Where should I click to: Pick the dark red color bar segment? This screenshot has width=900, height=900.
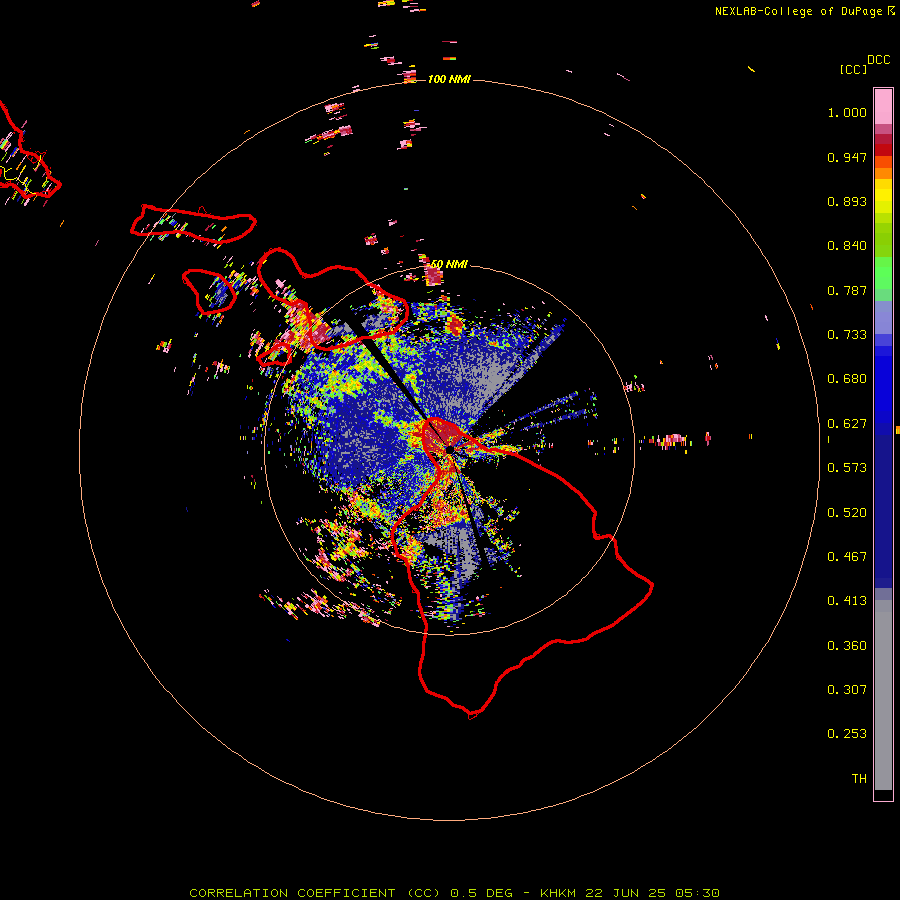[883, 150]
